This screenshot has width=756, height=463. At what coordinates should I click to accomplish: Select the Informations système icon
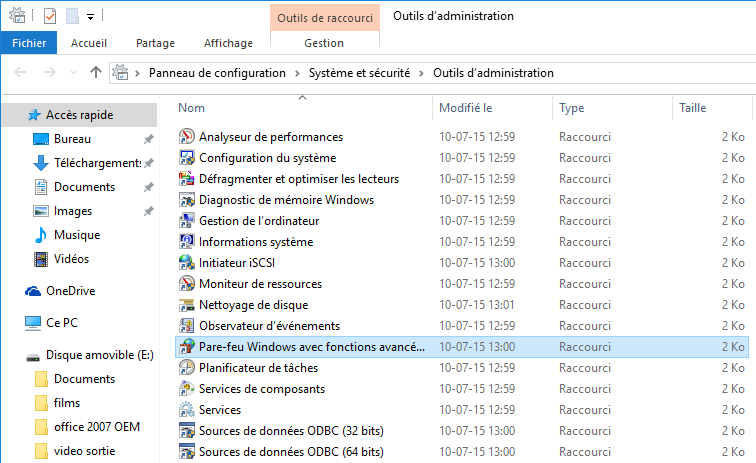[x=187, y=242]
